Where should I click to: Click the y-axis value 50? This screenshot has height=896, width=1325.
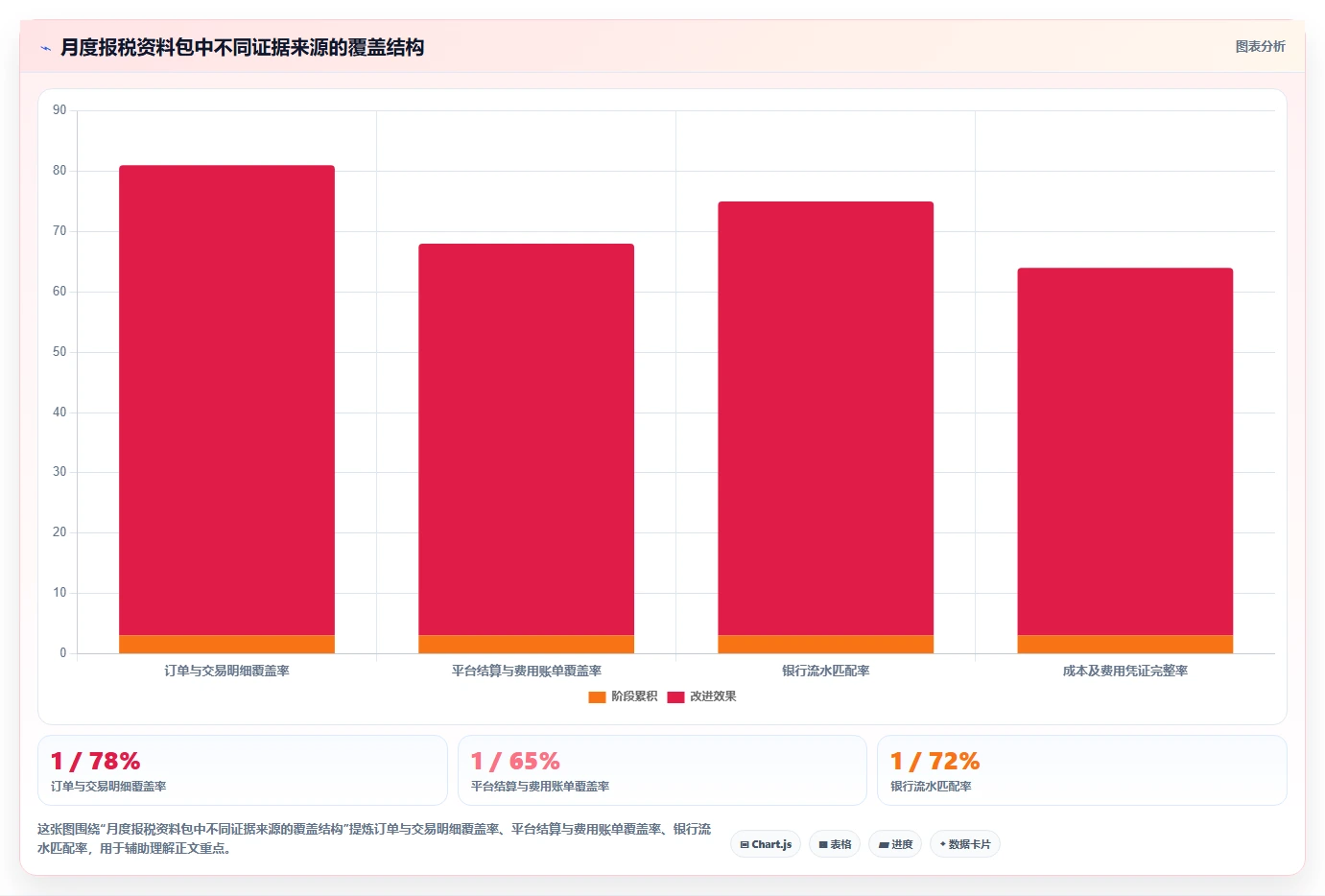click(59, 352)
